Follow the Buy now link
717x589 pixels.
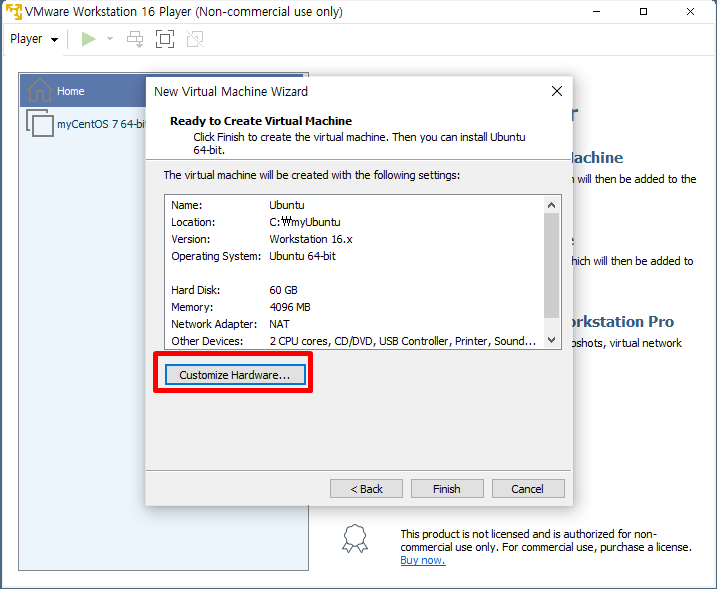423,560
